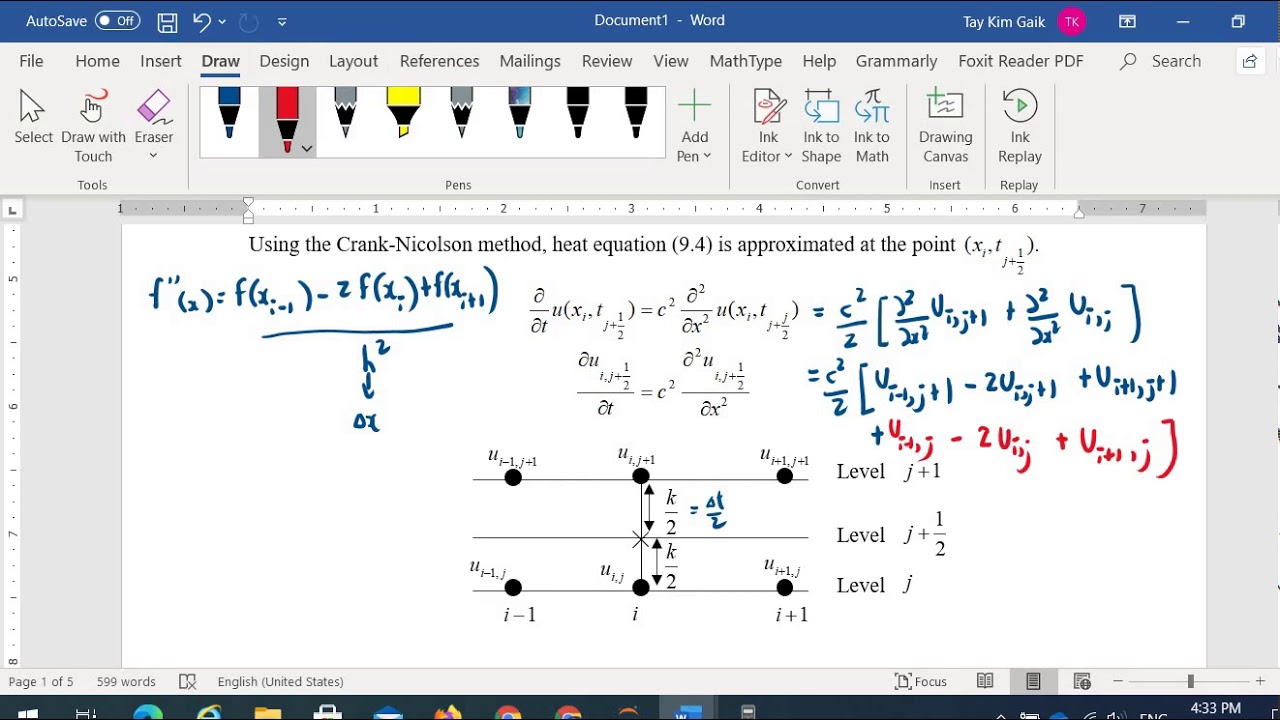1280x720 pixels.
Task: Pick the Eraser tool
Action: pyautogui.click(x=153, y=115)
